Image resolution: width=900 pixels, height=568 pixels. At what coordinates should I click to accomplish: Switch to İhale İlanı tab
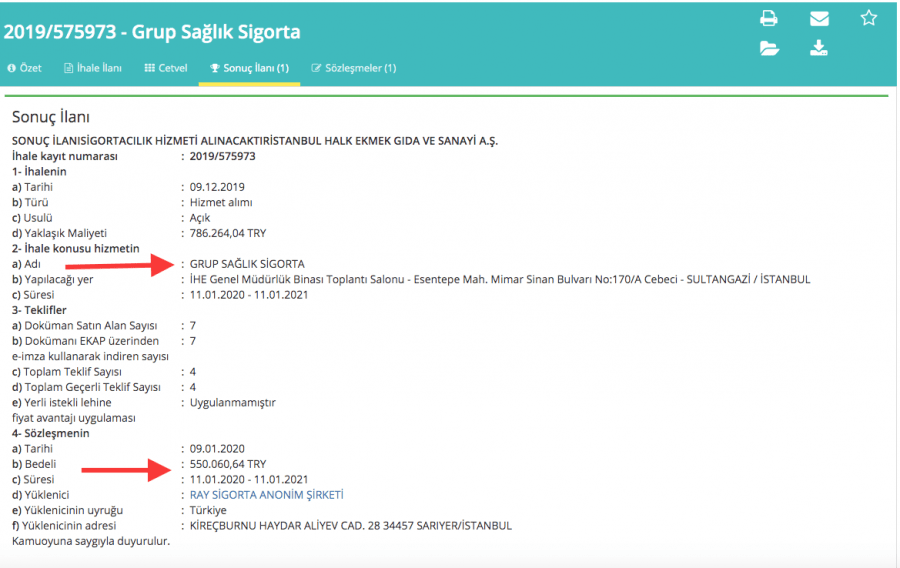93,68
